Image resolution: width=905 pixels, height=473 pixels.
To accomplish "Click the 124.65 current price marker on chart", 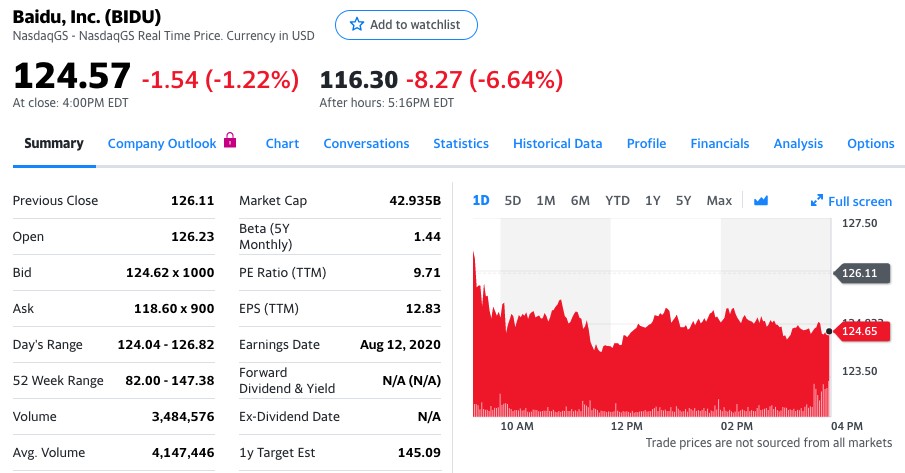I will [859, 331].
